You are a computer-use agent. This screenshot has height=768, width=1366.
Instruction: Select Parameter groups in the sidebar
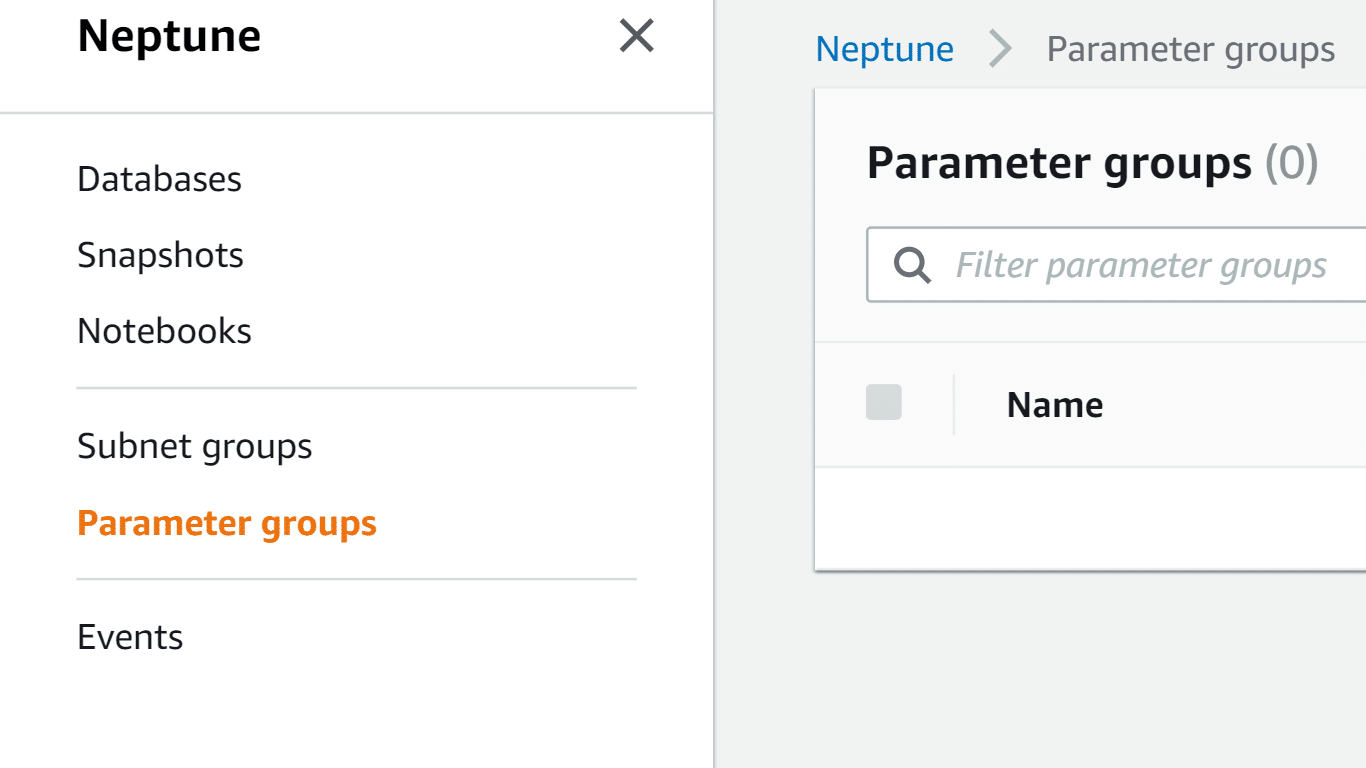(x=227, y=522)
